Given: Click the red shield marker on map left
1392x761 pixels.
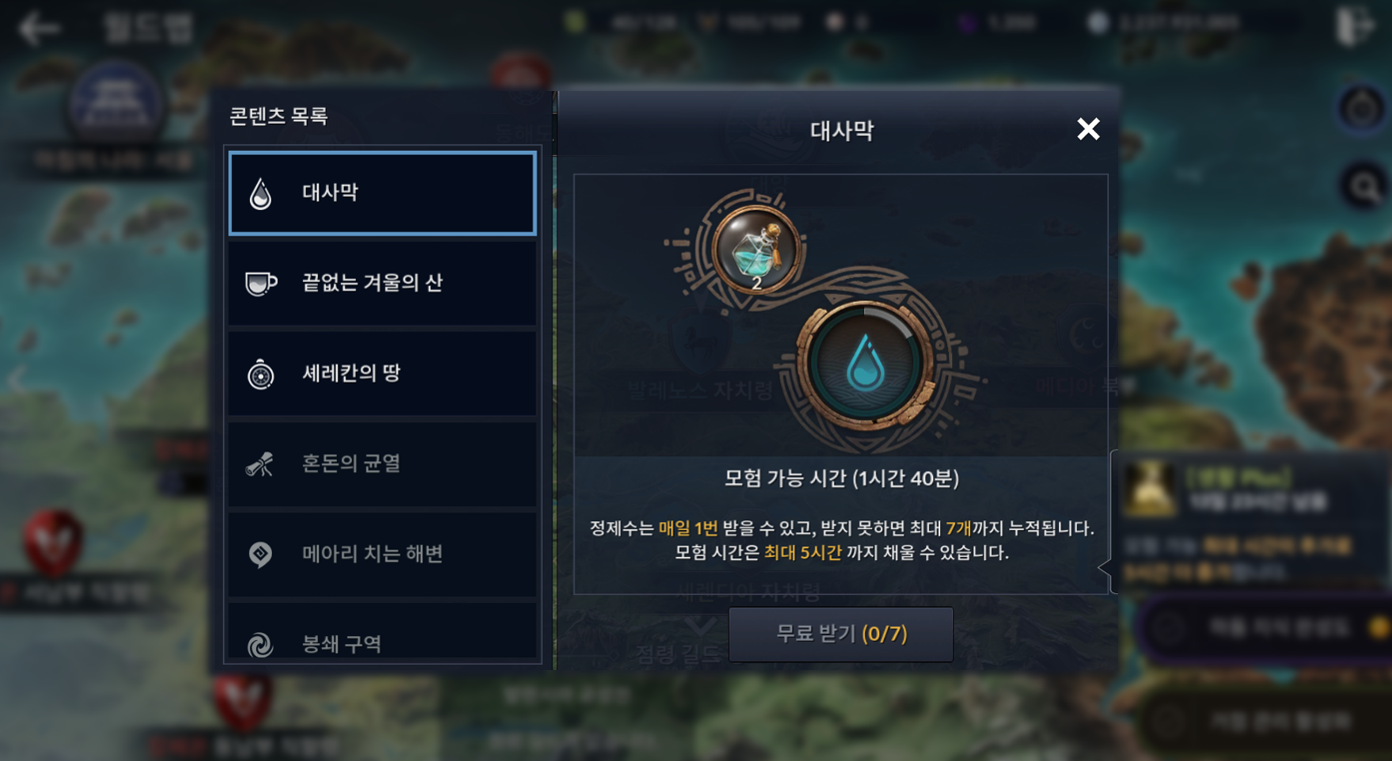Looking at the screenshot, I should click(53, 543).
